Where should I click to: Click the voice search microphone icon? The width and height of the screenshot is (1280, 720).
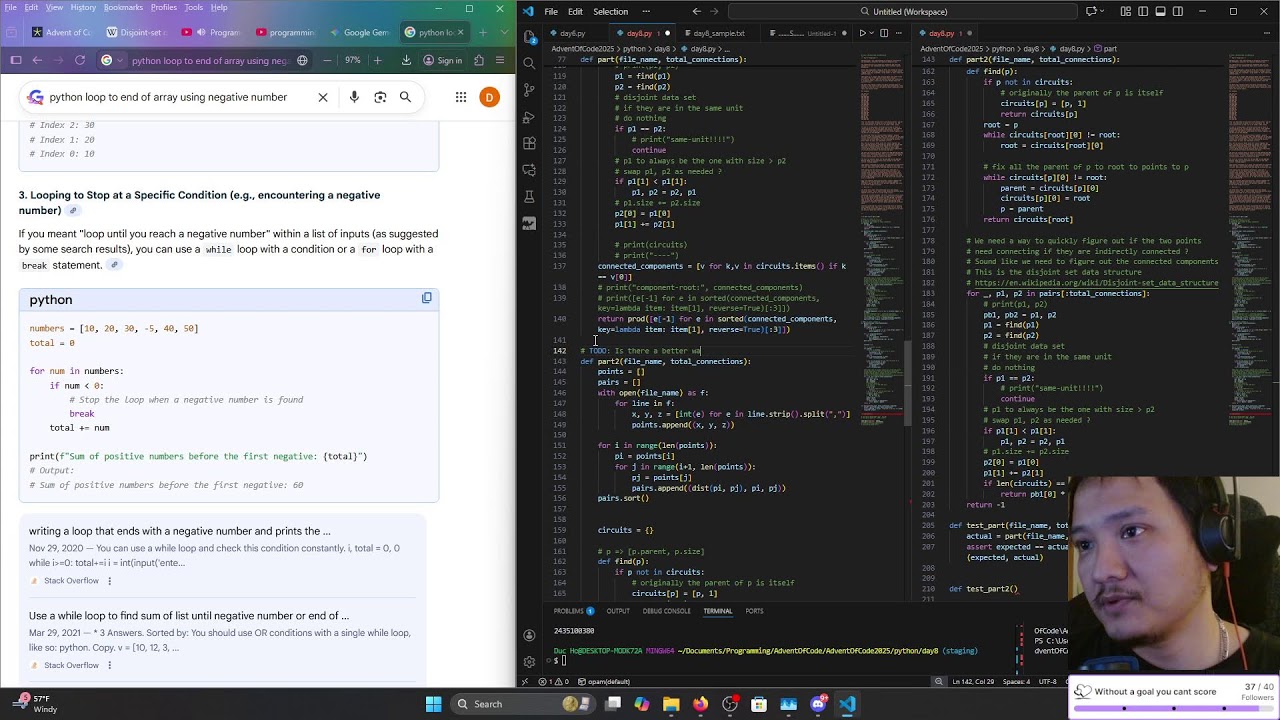click(354, 97)
